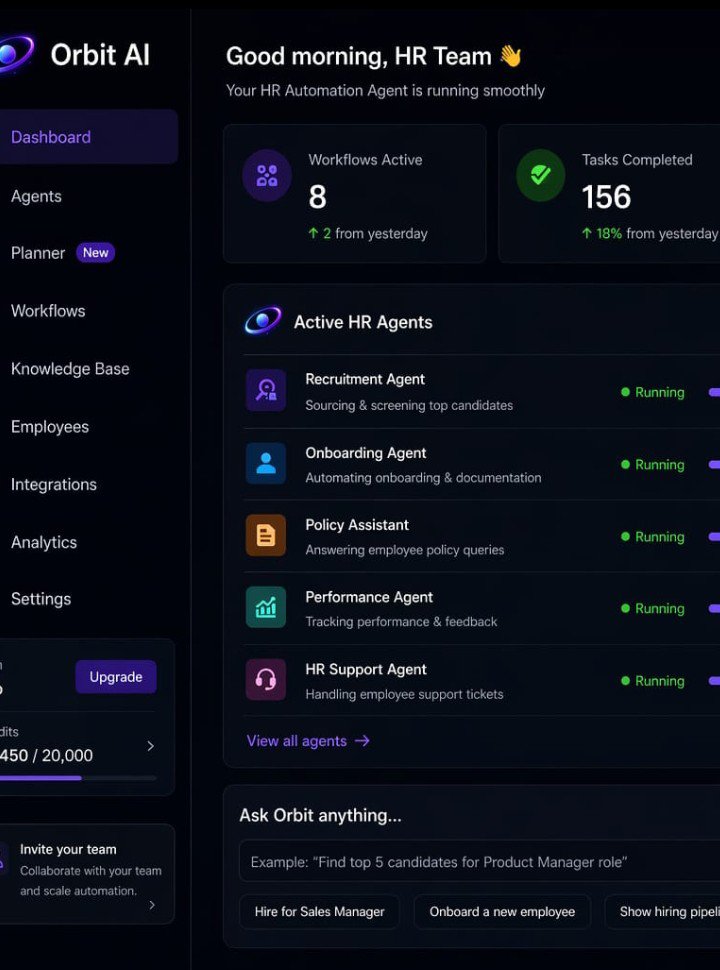Click the Performance Agent title
The image size is (720, 970).
[x=369, y=597]
